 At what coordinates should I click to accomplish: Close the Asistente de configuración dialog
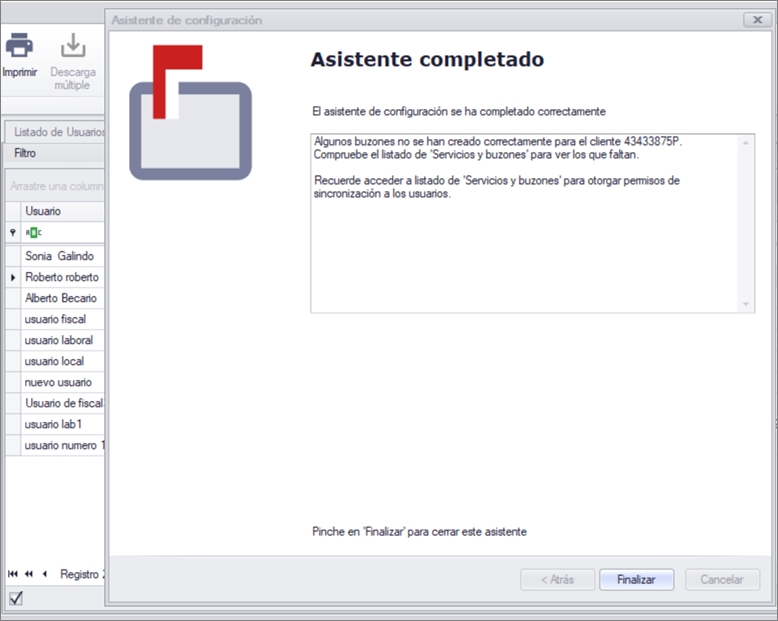coord(758,20)
